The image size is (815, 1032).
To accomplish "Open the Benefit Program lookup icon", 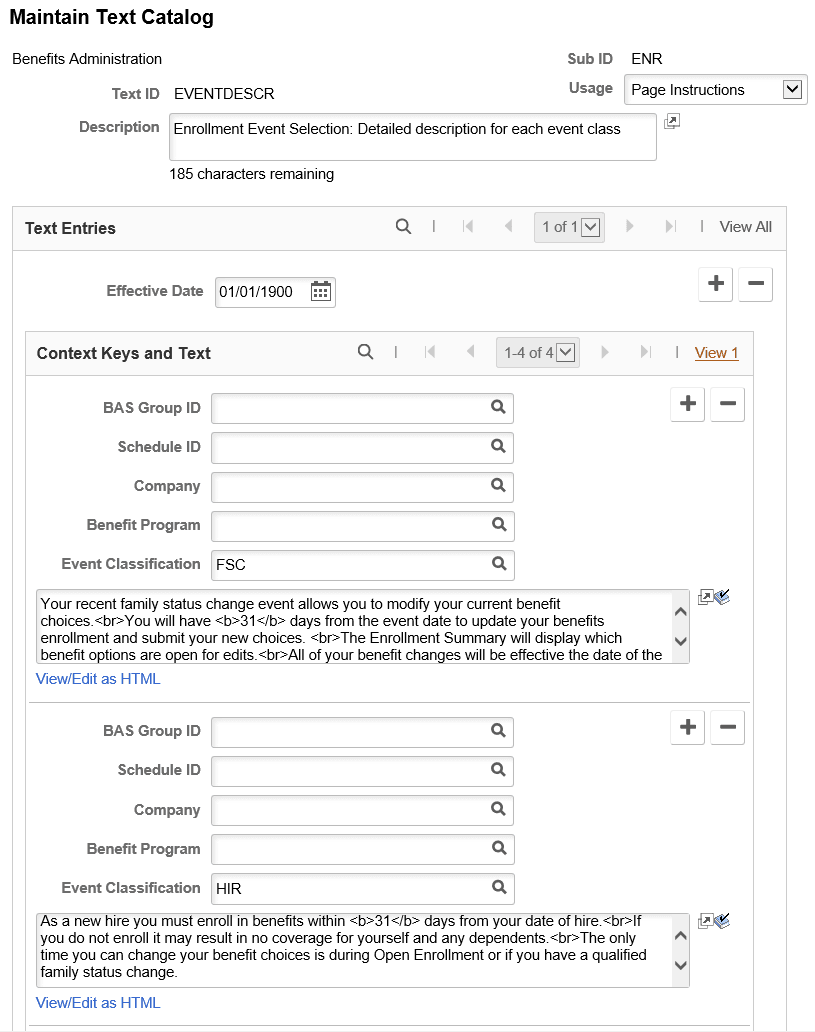I will point(498,525).
